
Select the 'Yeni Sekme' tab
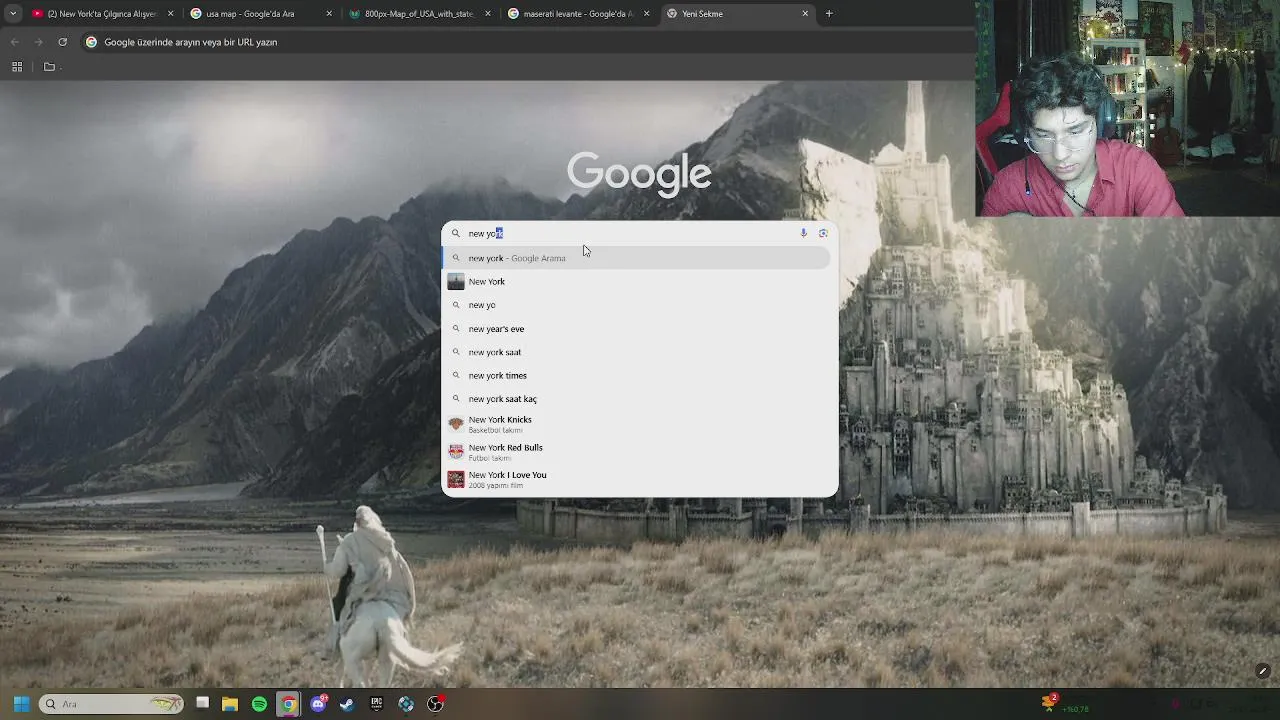(x=738, y=14)
